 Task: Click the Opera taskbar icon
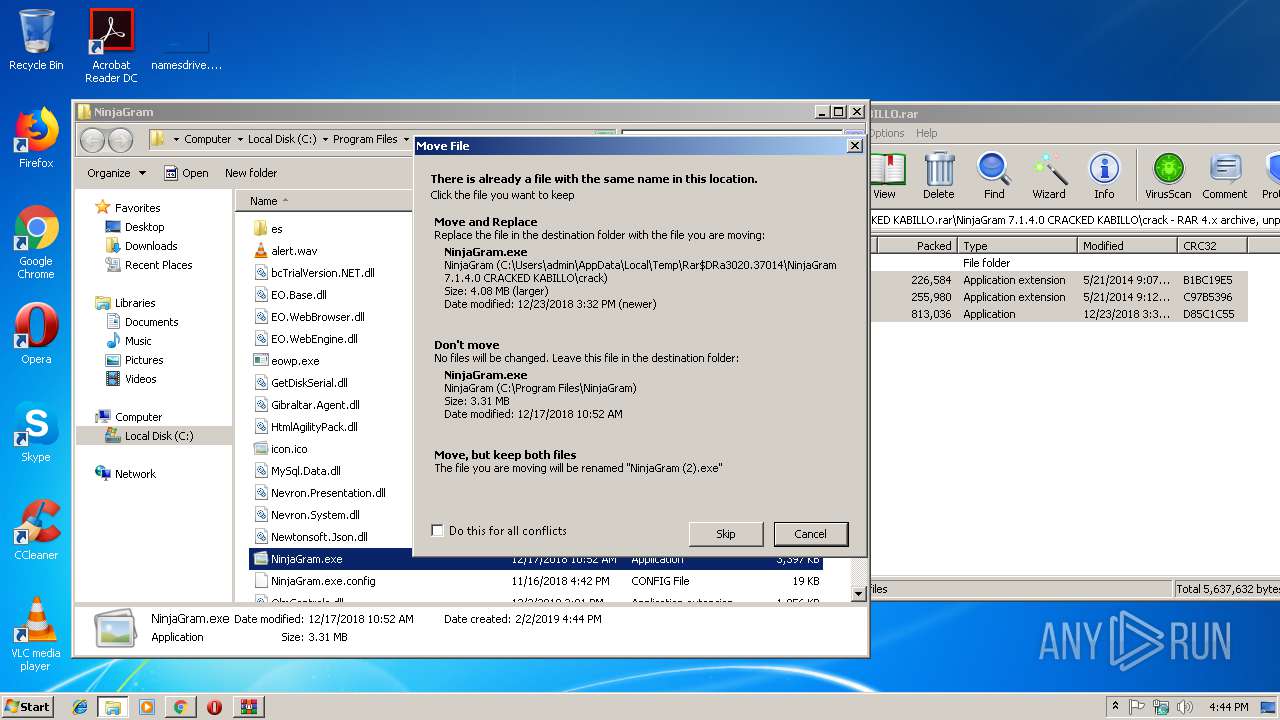tap(214, 707)
